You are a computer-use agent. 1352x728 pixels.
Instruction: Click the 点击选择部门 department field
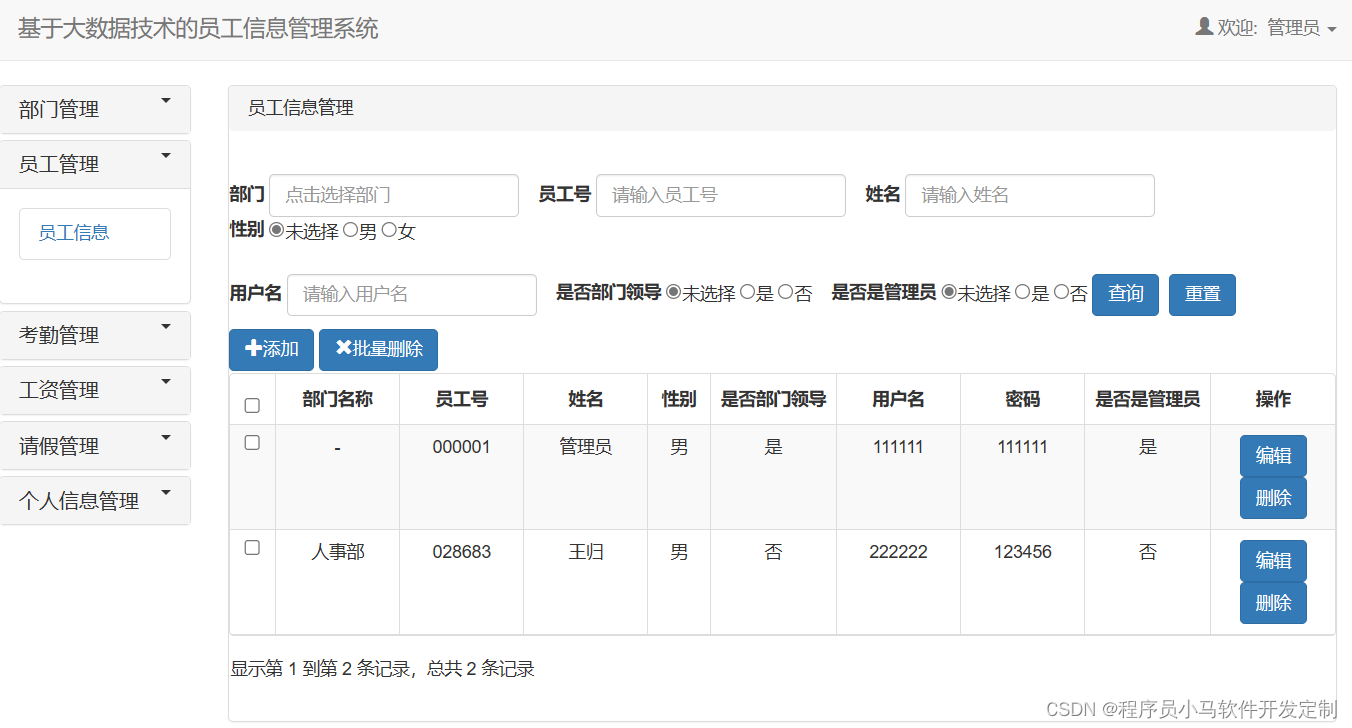394,195
